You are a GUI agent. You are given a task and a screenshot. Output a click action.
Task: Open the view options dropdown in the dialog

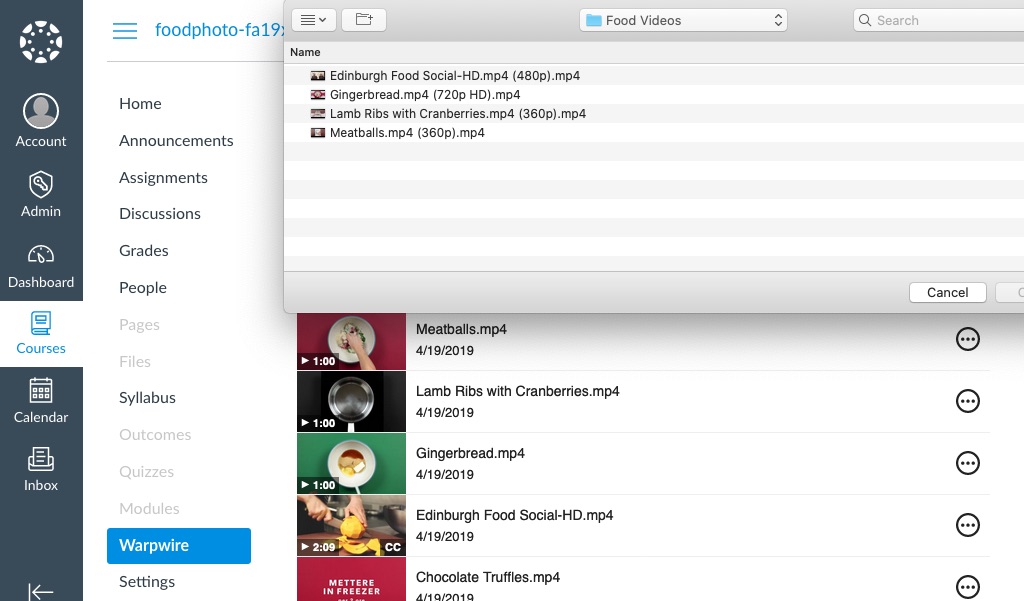point(313,19)
